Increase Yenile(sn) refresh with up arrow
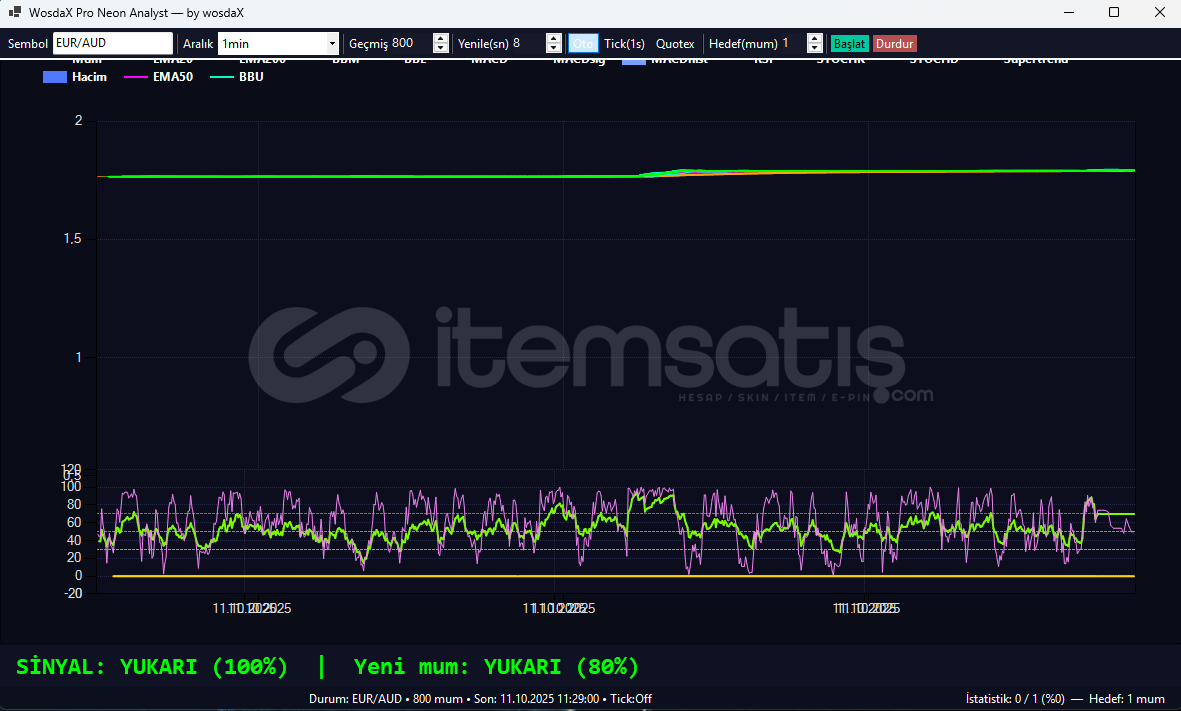 tap(553, 39)
